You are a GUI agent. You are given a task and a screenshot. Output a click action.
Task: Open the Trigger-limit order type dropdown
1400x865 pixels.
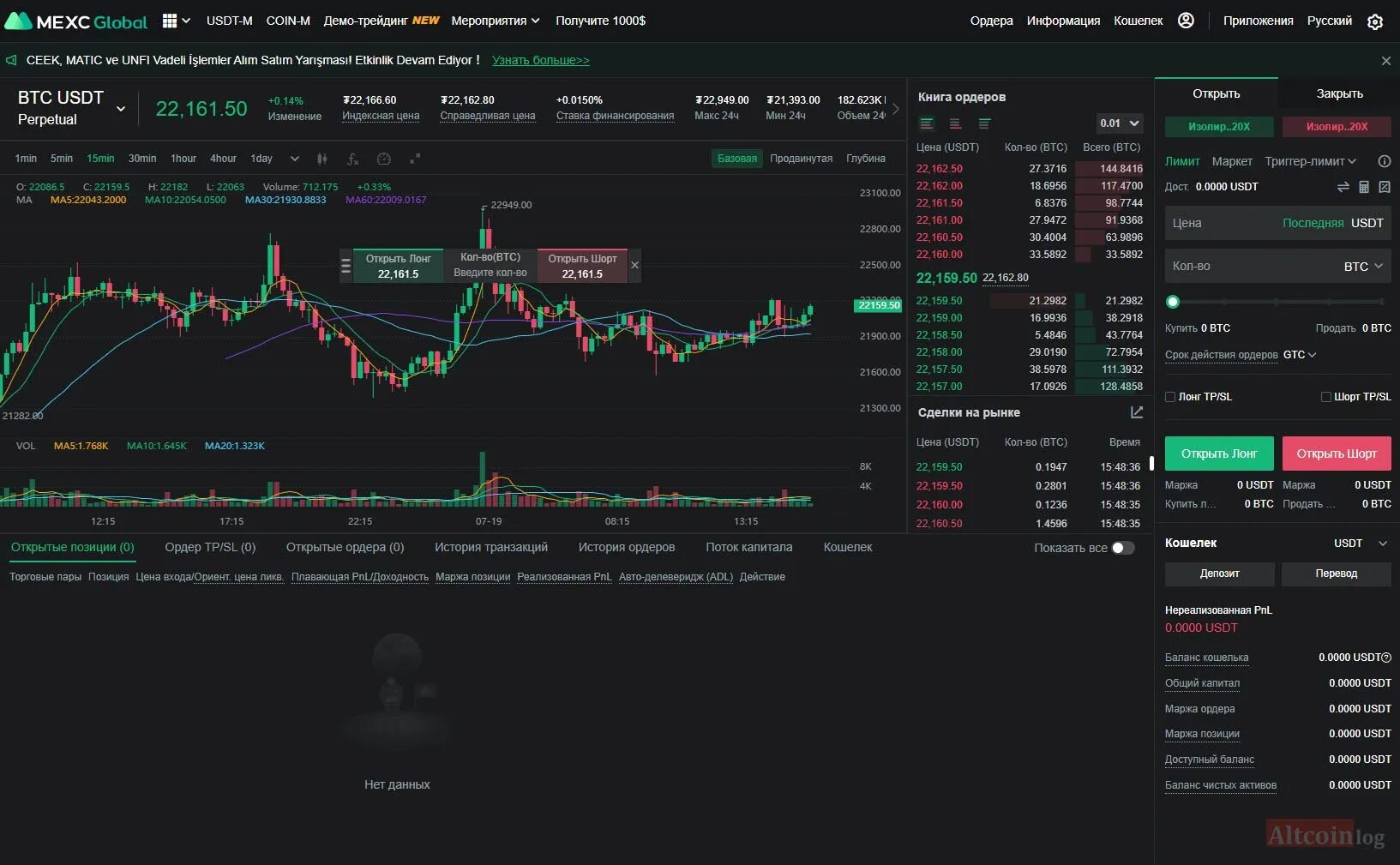point(1311,161)
